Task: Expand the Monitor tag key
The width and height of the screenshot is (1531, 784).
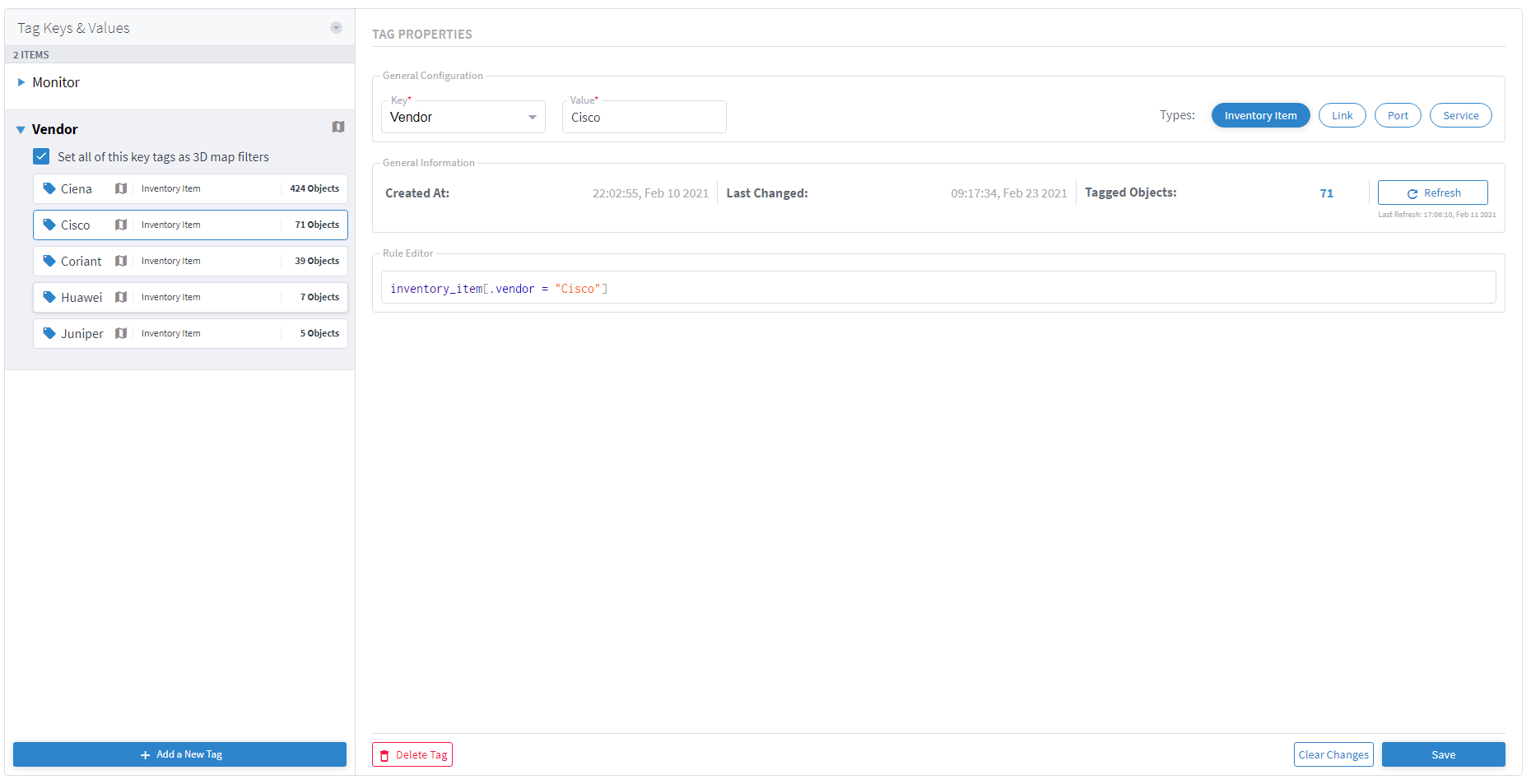Action: click(21, 81)
